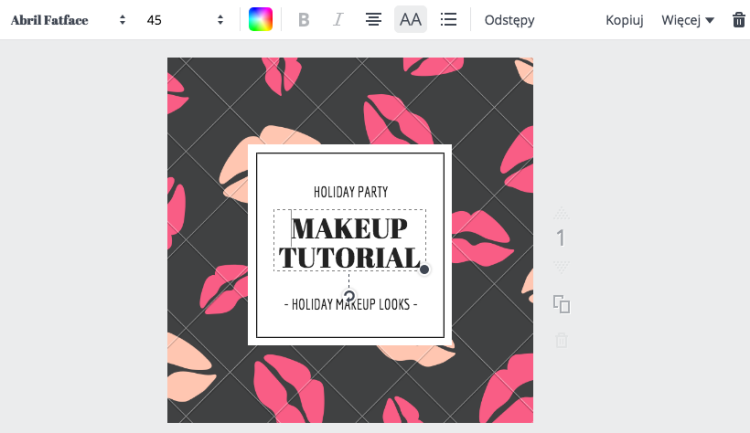
Task: Toggle italic text style
Action: pos(338,20)
